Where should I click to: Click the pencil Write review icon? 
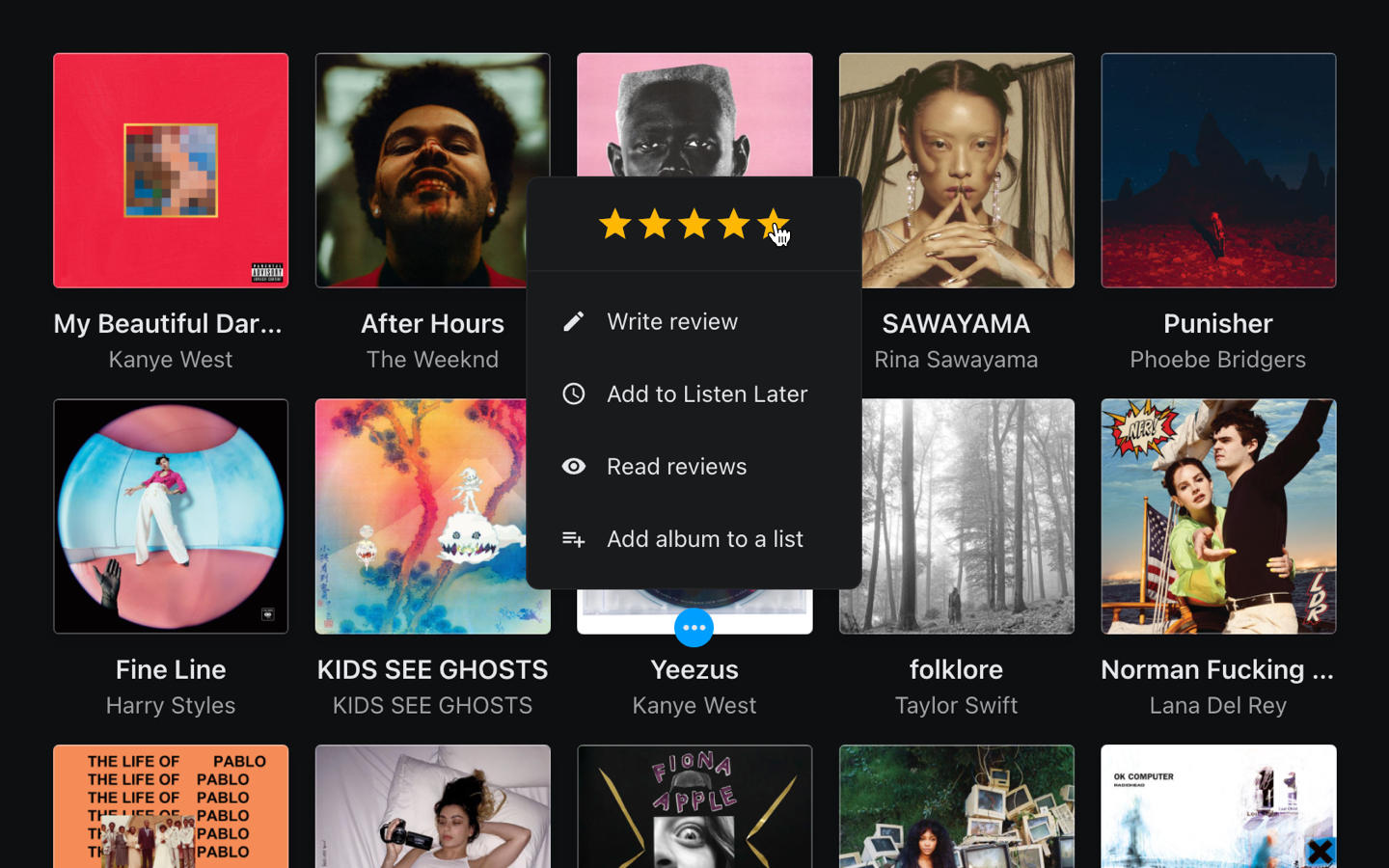tap(574, 321)
